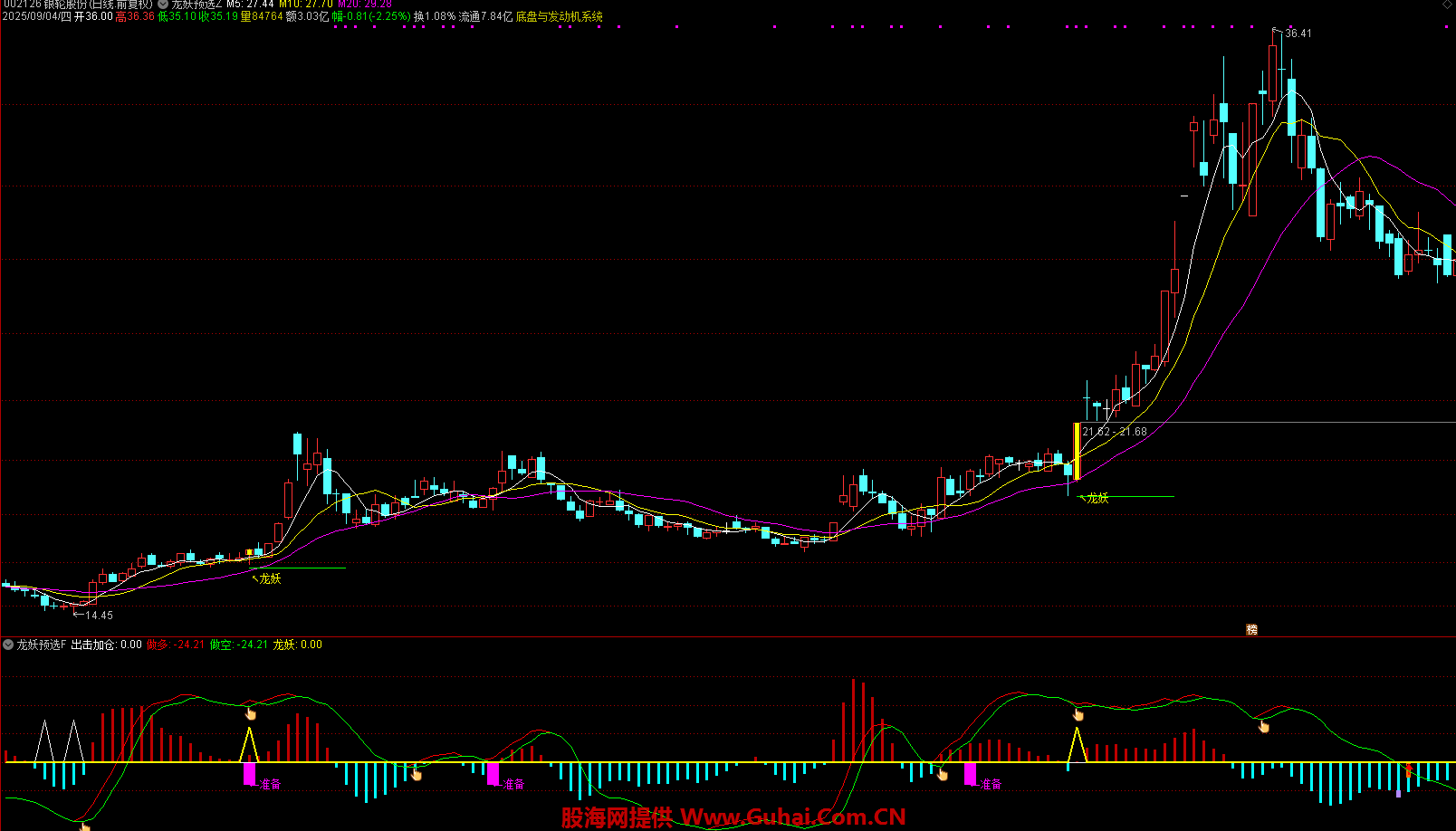The image size is (1456, 831).
Task: Click the first magenta 准备 signal label
Action: [x=270, y=784]
